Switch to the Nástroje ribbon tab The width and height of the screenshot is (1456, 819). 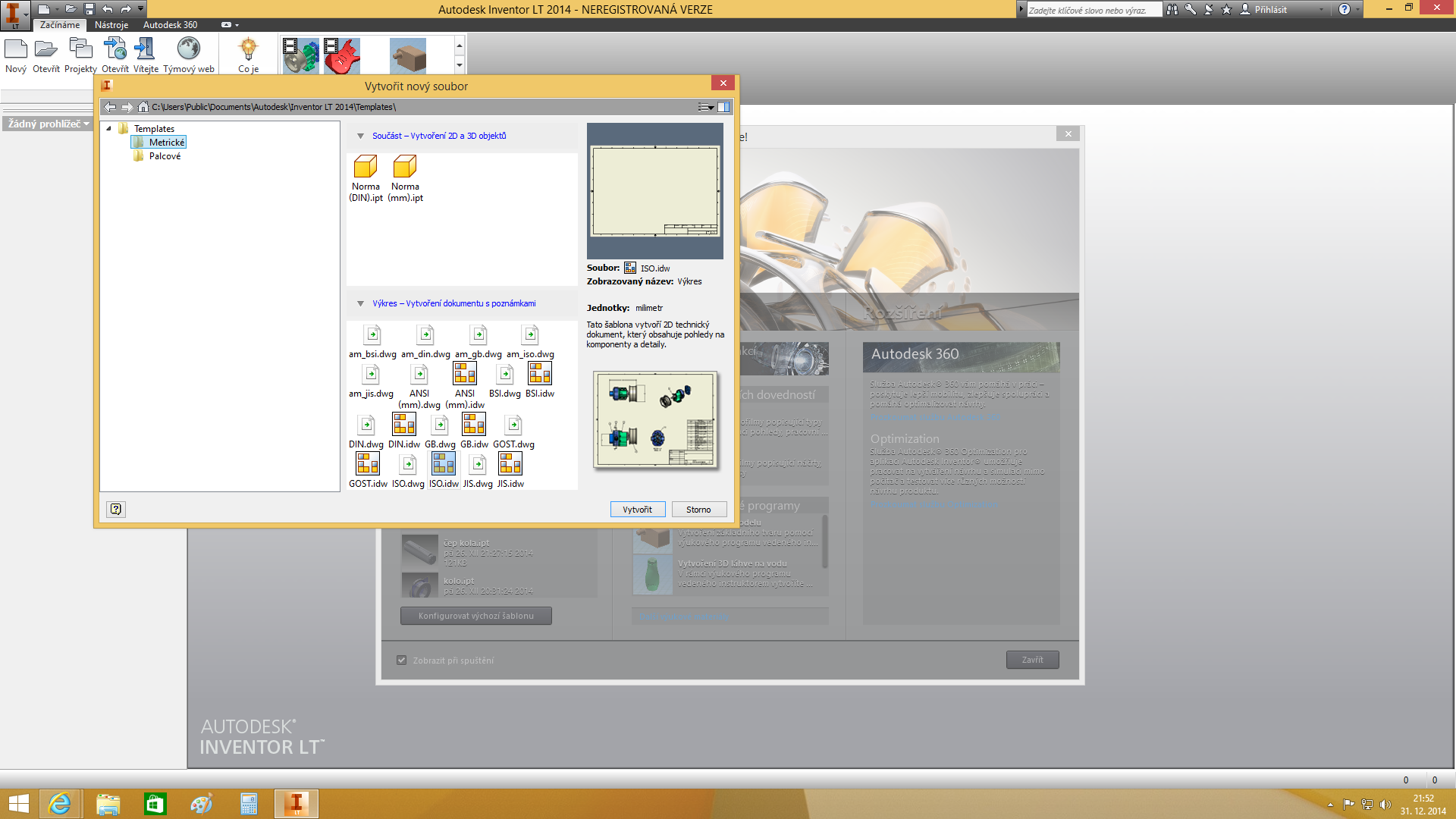click(x=111, y=25)
